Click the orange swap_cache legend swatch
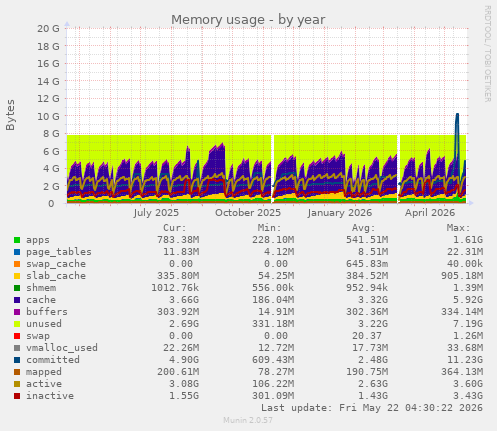The height and width of the screenshot is (431, 497). 17,264
